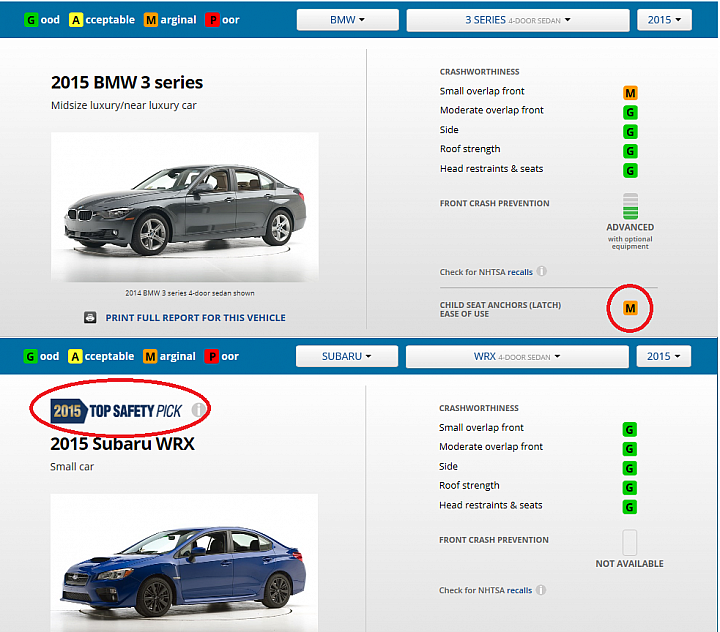The height and width of the screenshot is (632, 720).
Task: Click BMW Small overlap front Marginal rating icon
Action: coord(630,93)
